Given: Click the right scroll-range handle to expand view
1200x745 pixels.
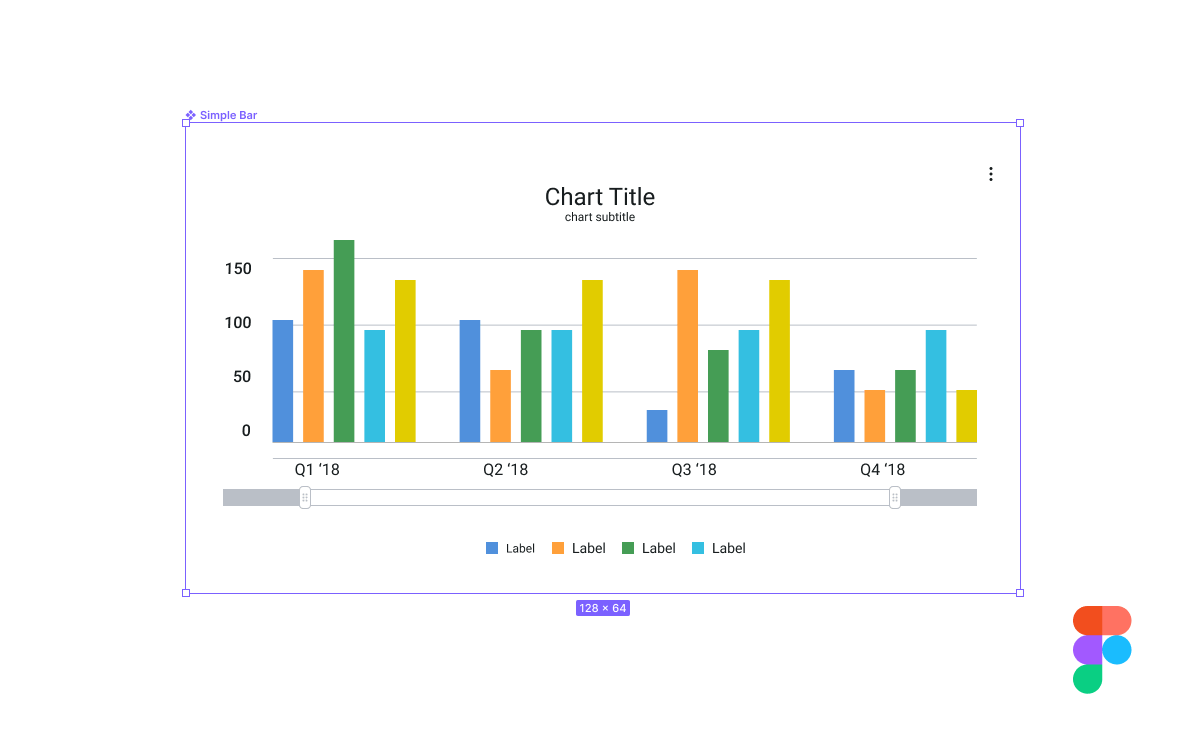Looking at the screenshot, I should click(894, 497).
